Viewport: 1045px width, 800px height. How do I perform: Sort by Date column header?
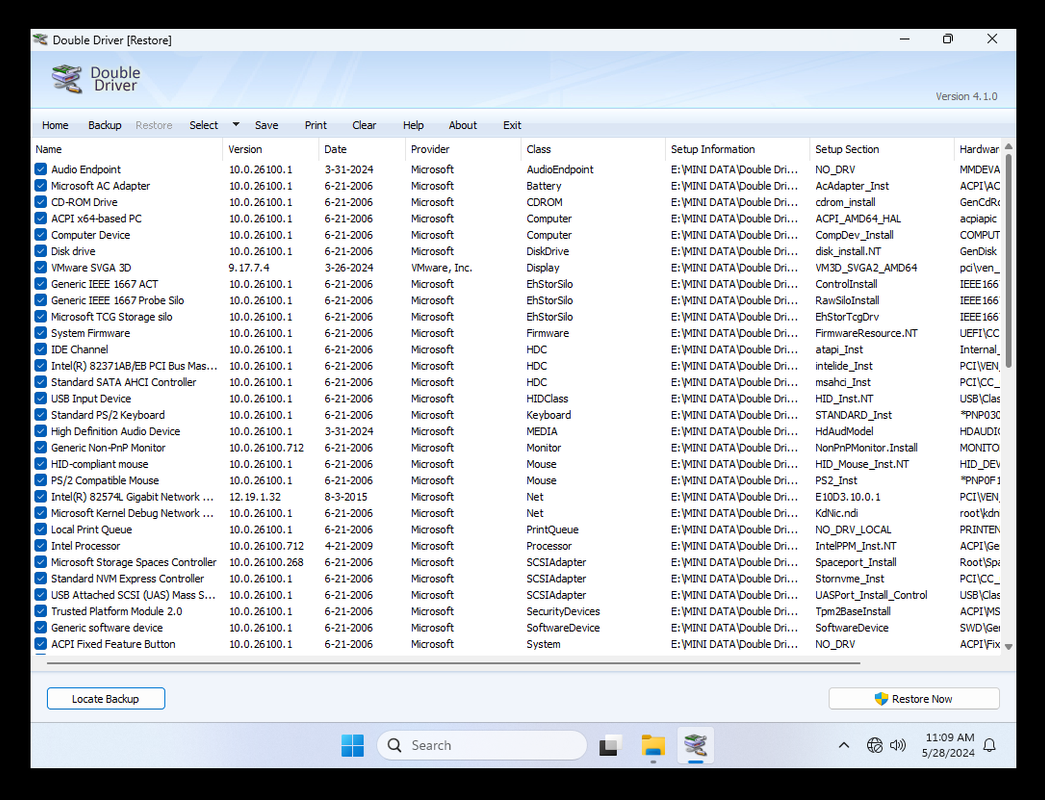coord(362,149)
